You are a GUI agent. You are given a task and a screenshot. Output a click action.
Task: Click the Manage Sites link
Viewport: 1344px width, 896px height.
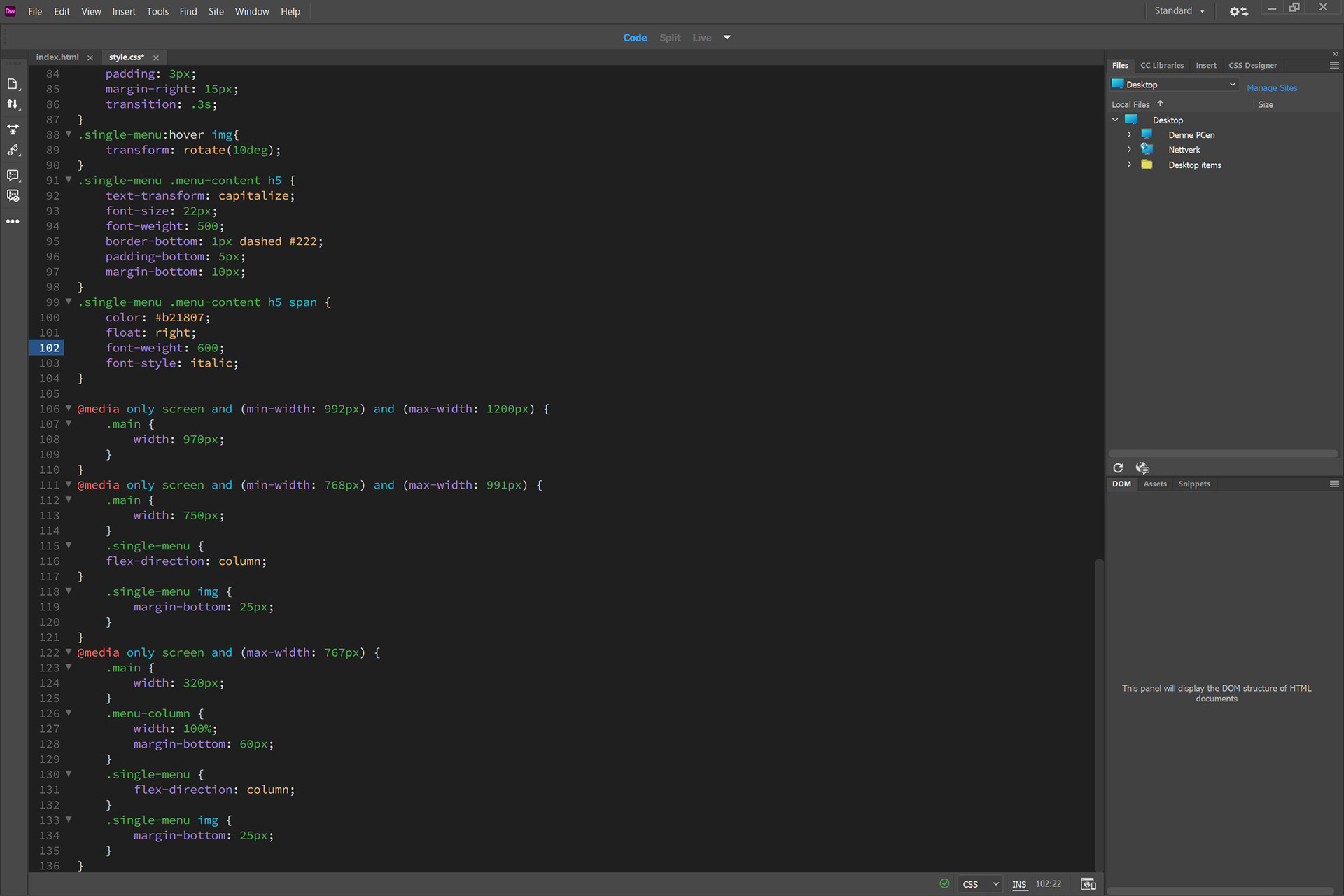[1272, 87]
